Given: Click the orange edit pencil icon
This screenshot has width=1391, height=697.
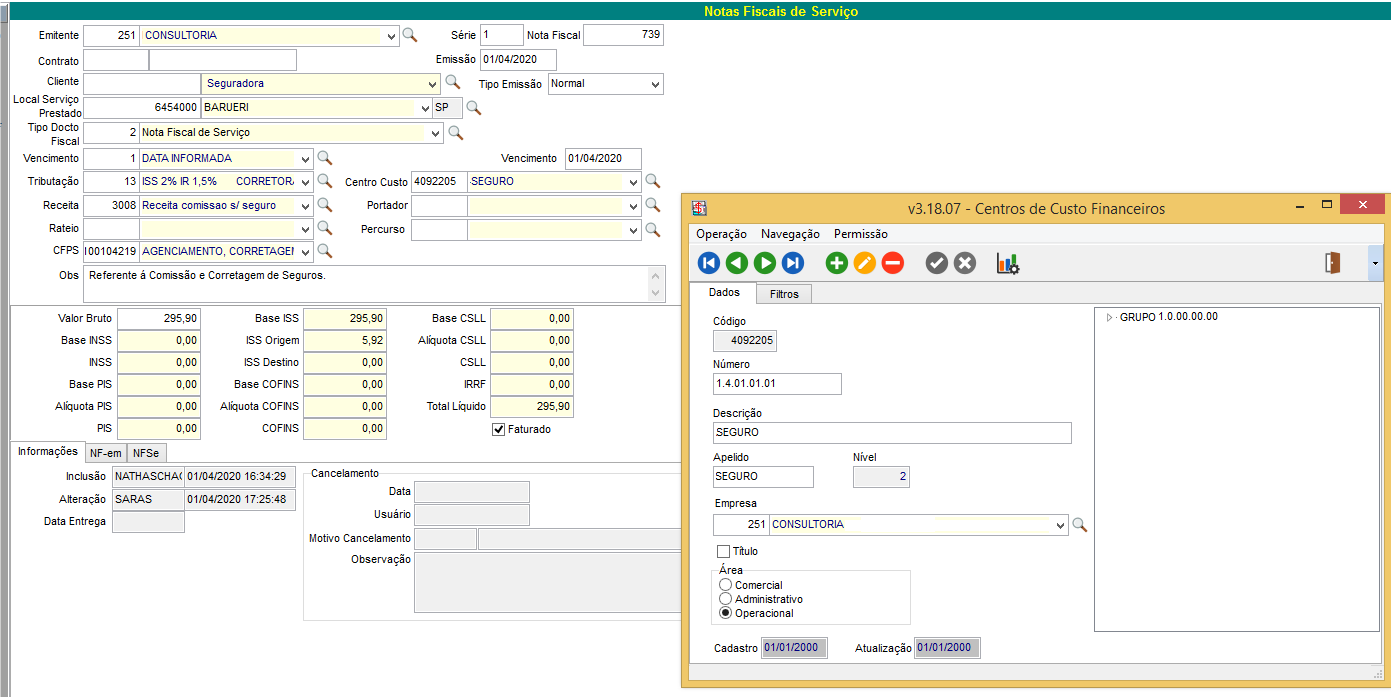Looking at the screenshot, I should 865,263.
